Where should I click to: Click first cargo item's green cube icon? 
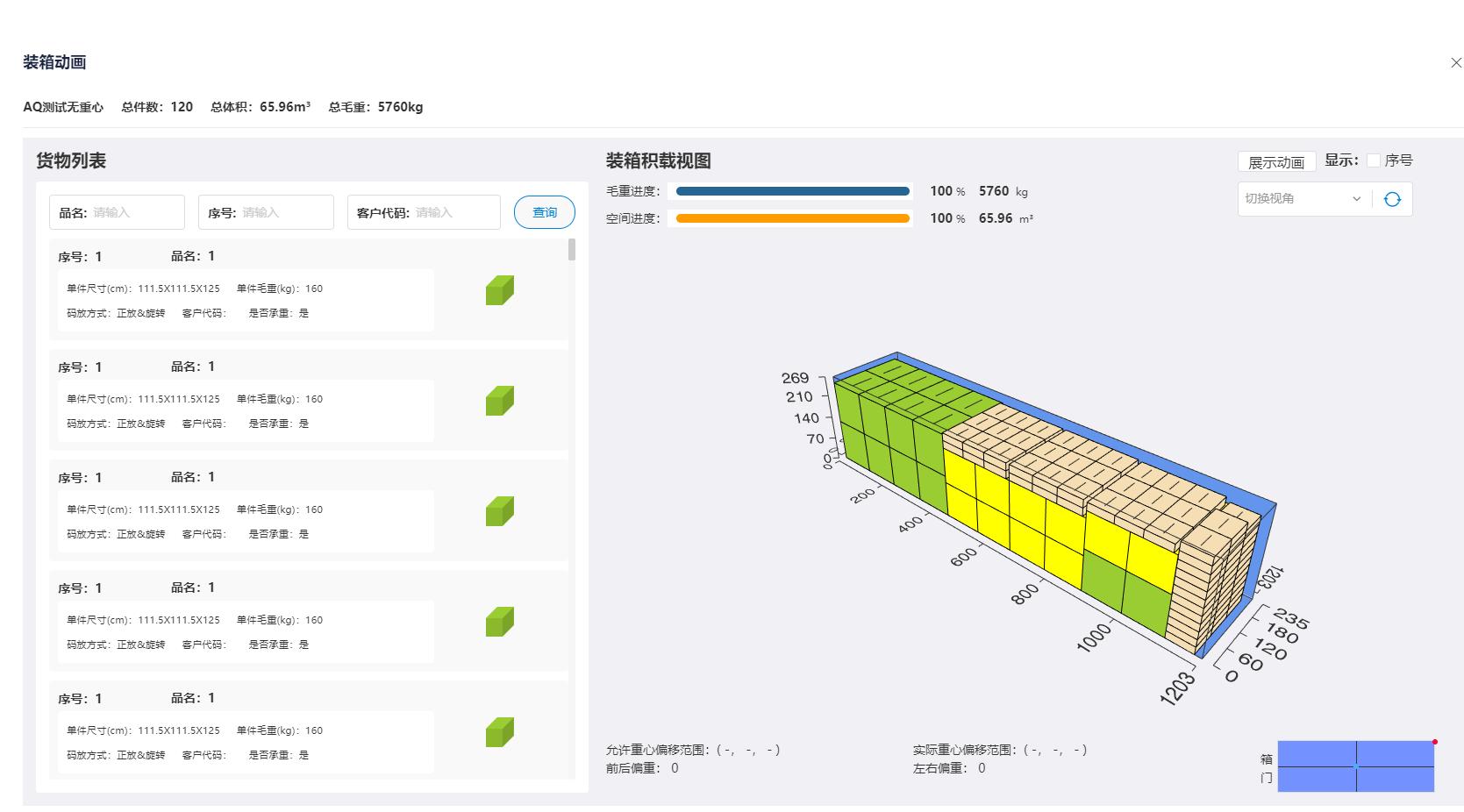(499, 290)
